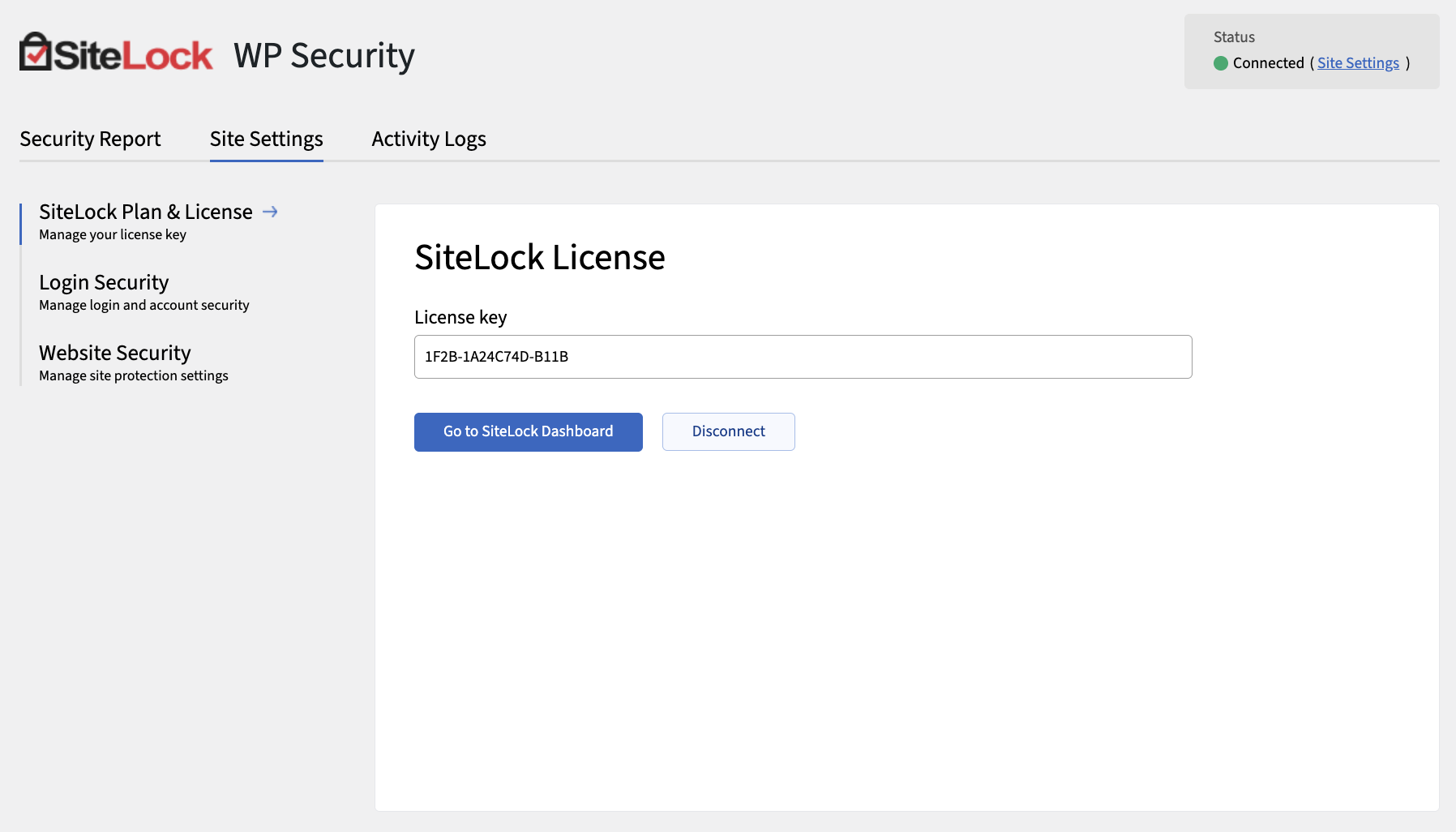This screenshot has height=832, width=1456.
Task: Select the Site Settings tab
Action: coord(266,139)
